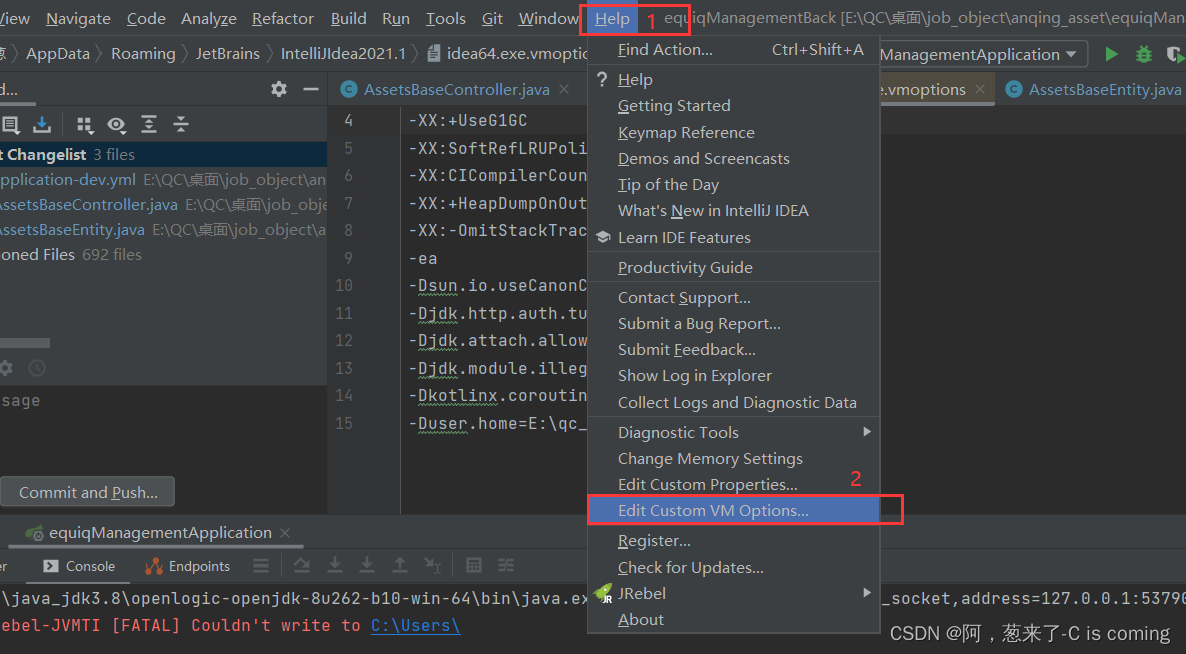The height and width of the screenshot is (654, 1186).
Task: Open the Window menu
Action: (548, 19)
